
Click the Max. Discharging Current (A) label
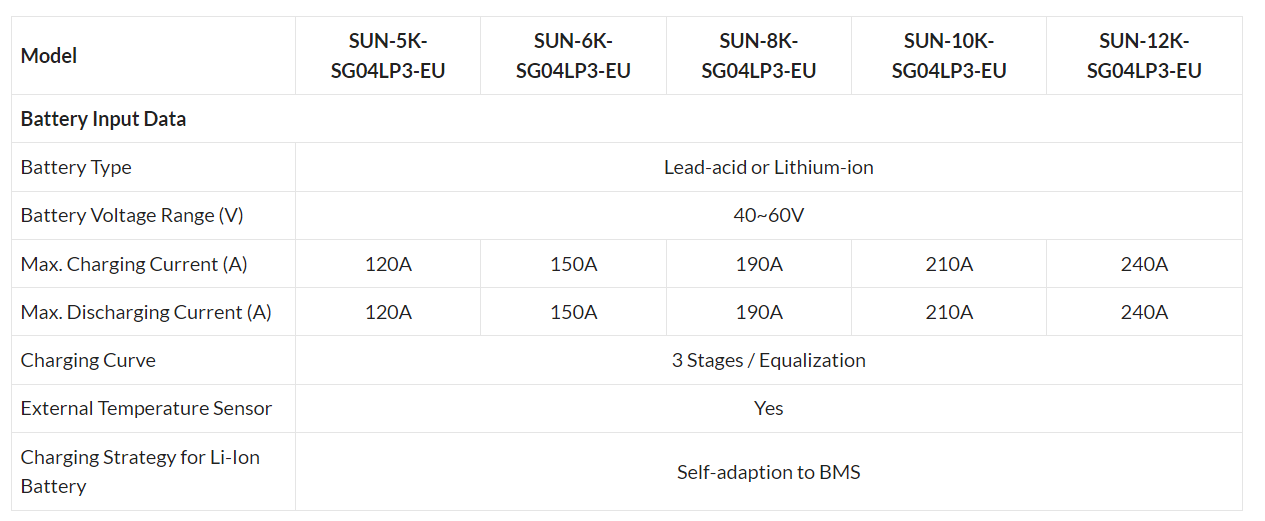146,312
